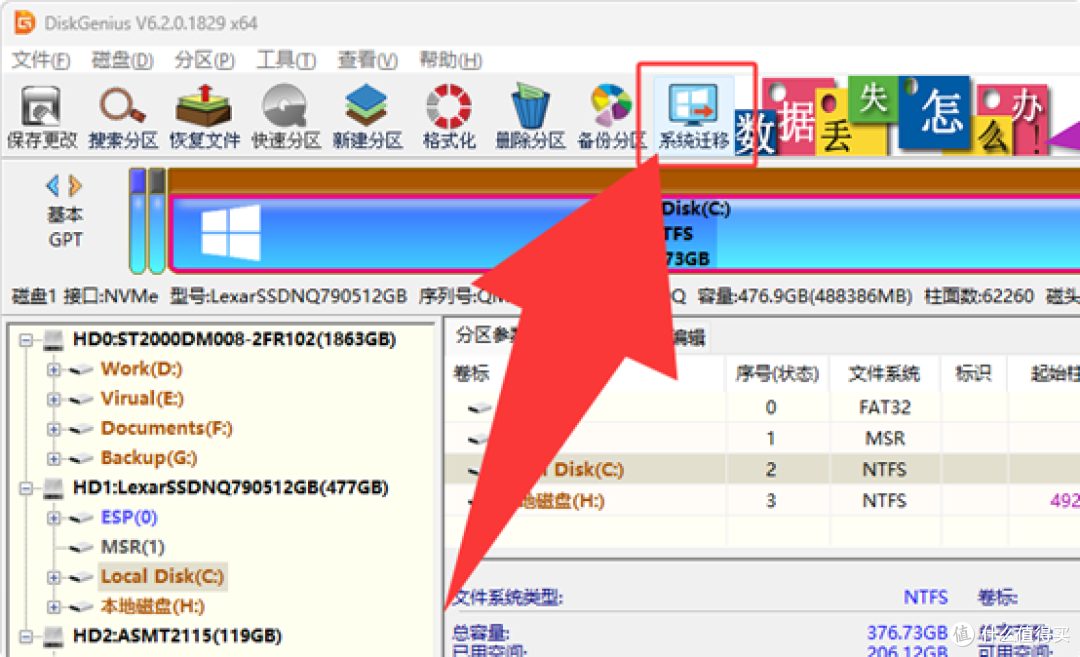This screenshot has width=1080, height=657.
Task: Click the NTFS file system type value
Action: (x=926, y=597)
